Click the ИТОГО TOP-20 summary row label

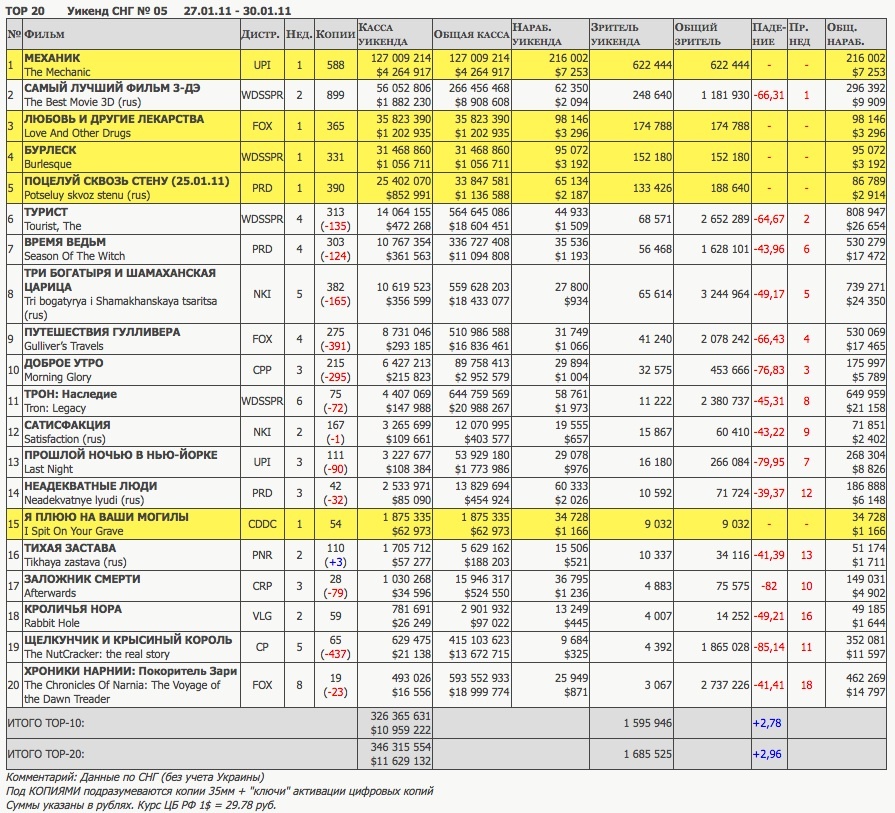[46, 754]
